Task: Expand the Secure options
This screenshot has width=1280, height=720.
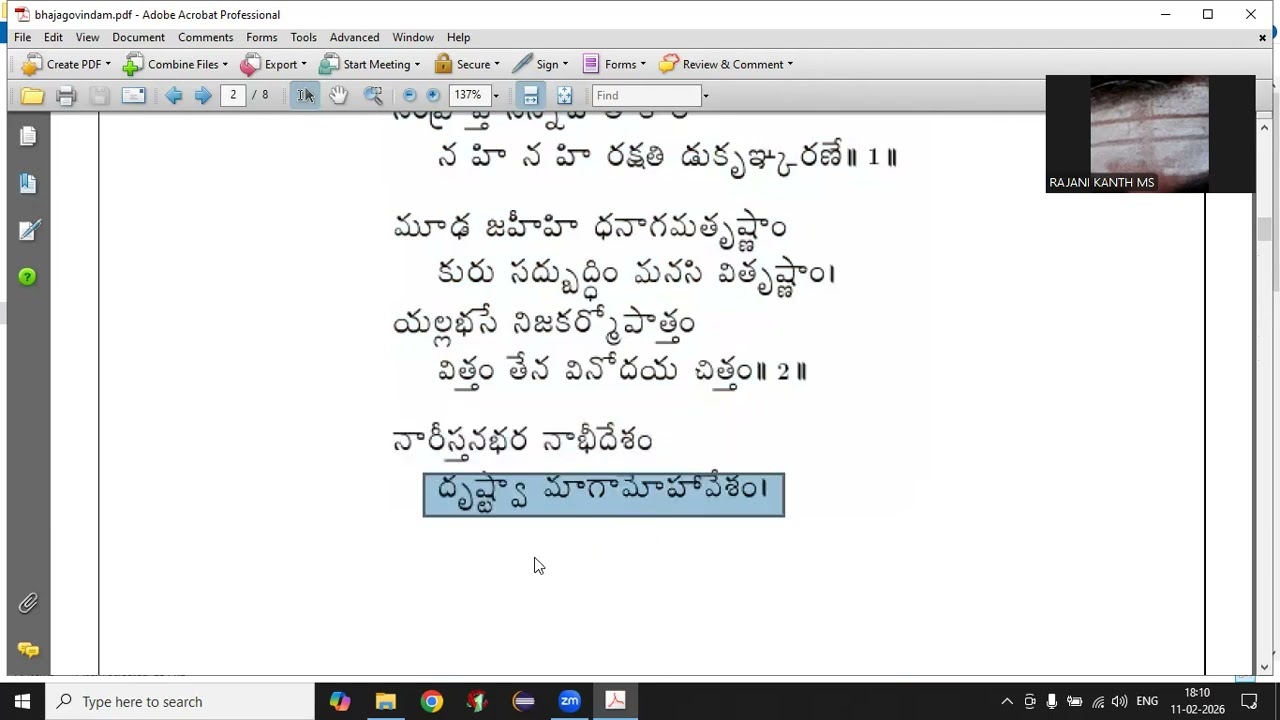Action: click(x=468, y=64)
